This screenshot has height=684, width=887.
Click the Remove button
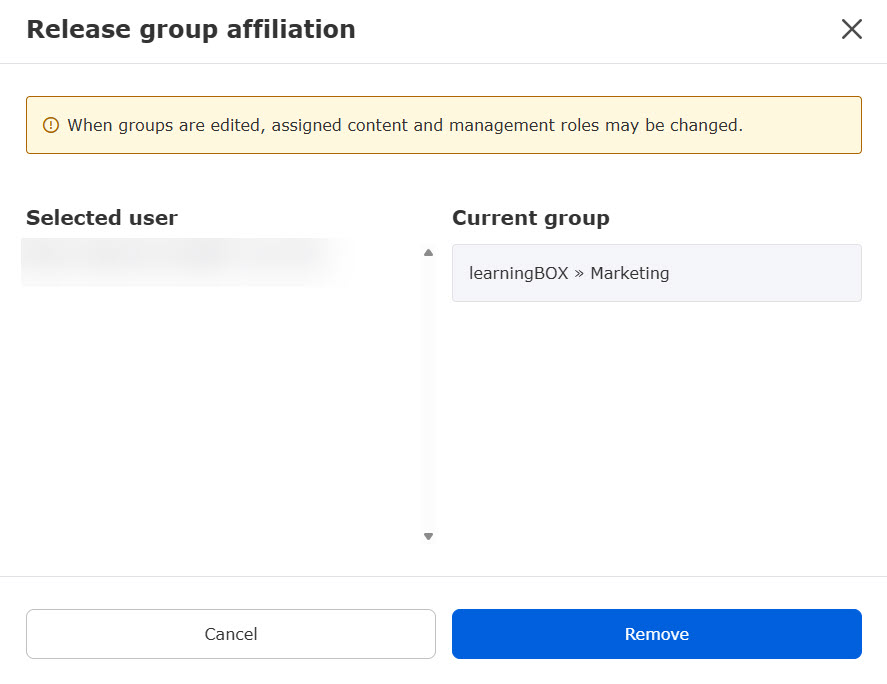656,634
